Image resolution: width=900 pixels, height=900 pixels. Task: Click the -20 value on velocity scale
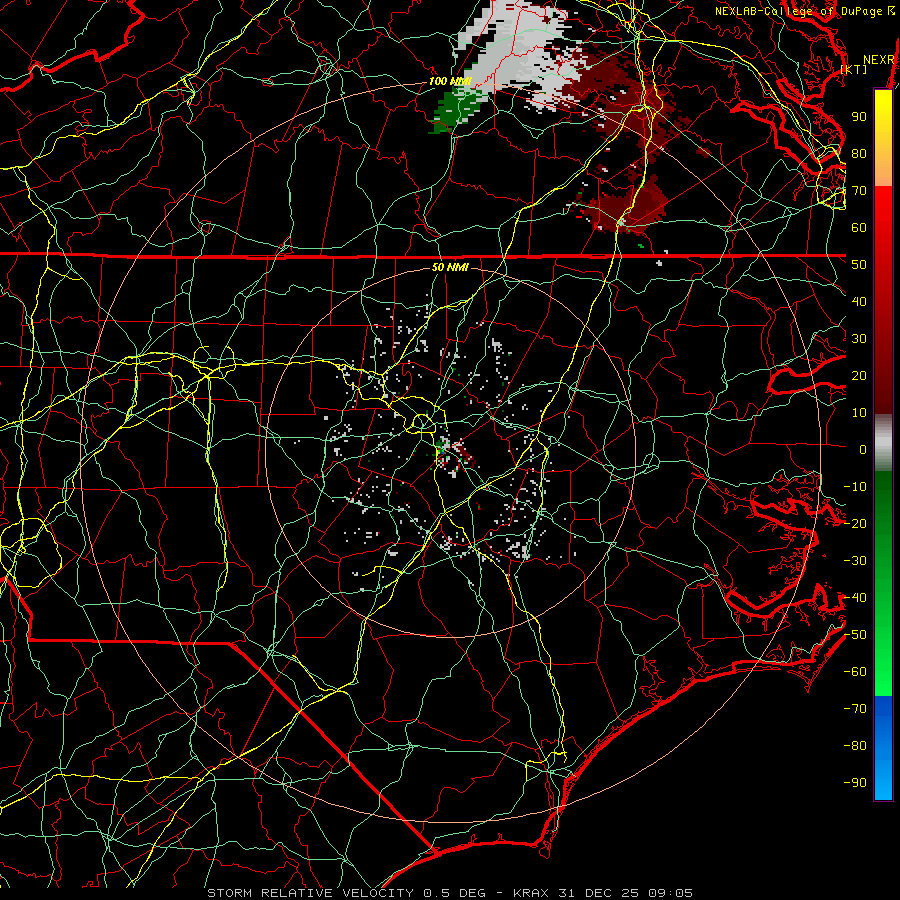coord(855,523)
